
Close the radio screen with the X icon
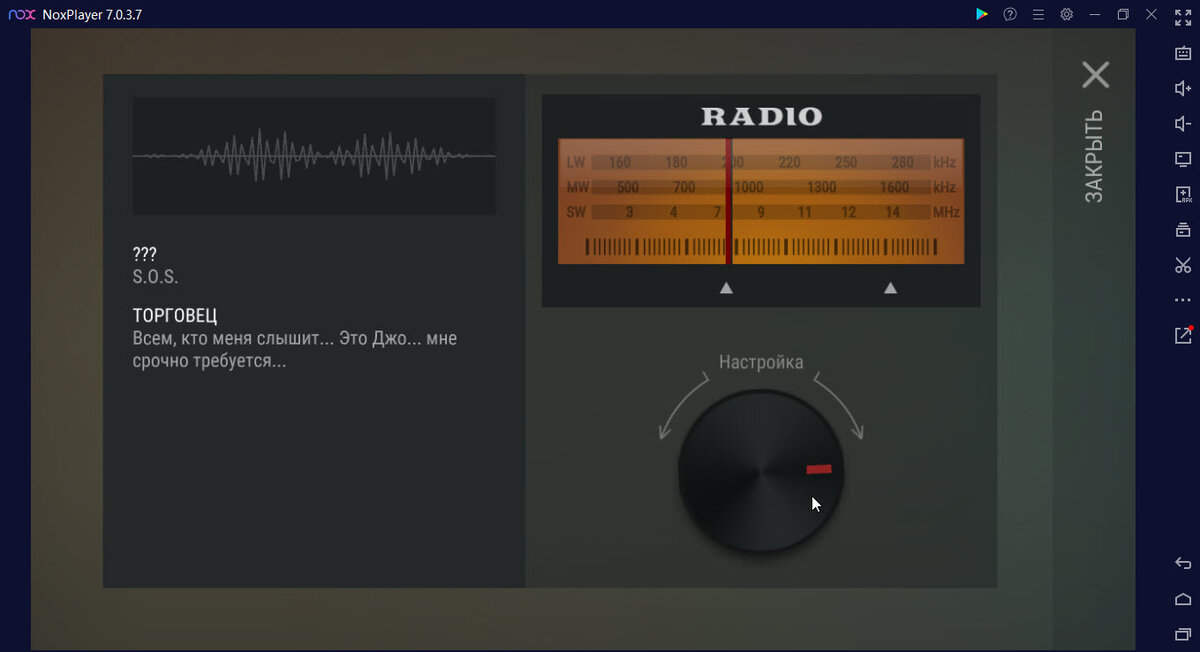(1096, 75)
